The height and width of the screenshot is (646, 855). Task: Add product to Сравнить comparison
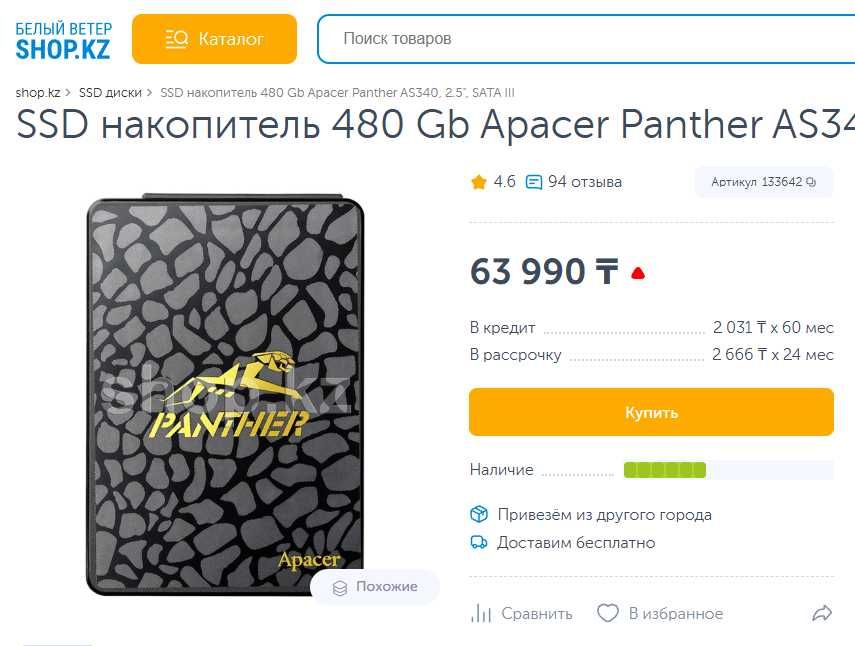521,614
